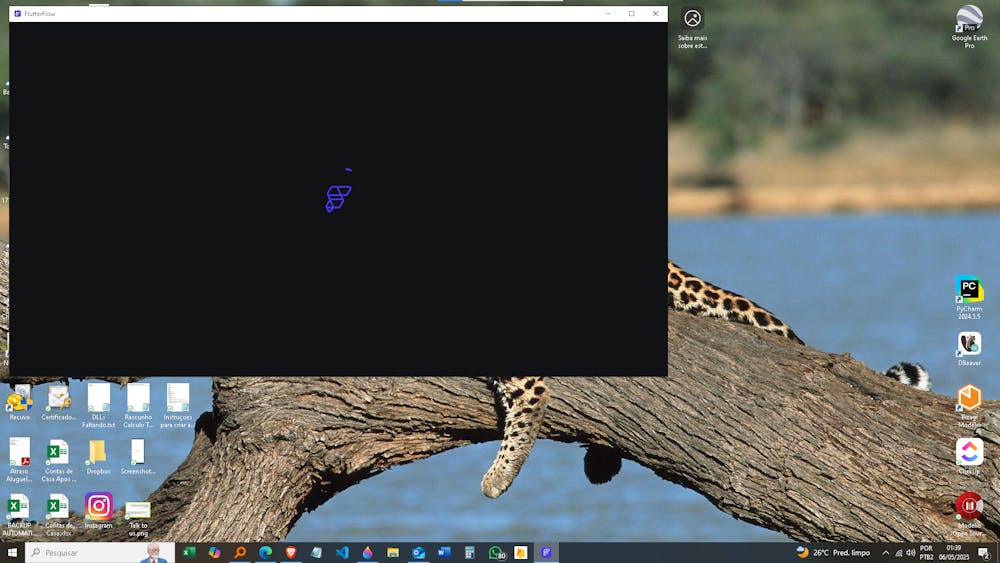Open the notification center icon

coord(984,553)
